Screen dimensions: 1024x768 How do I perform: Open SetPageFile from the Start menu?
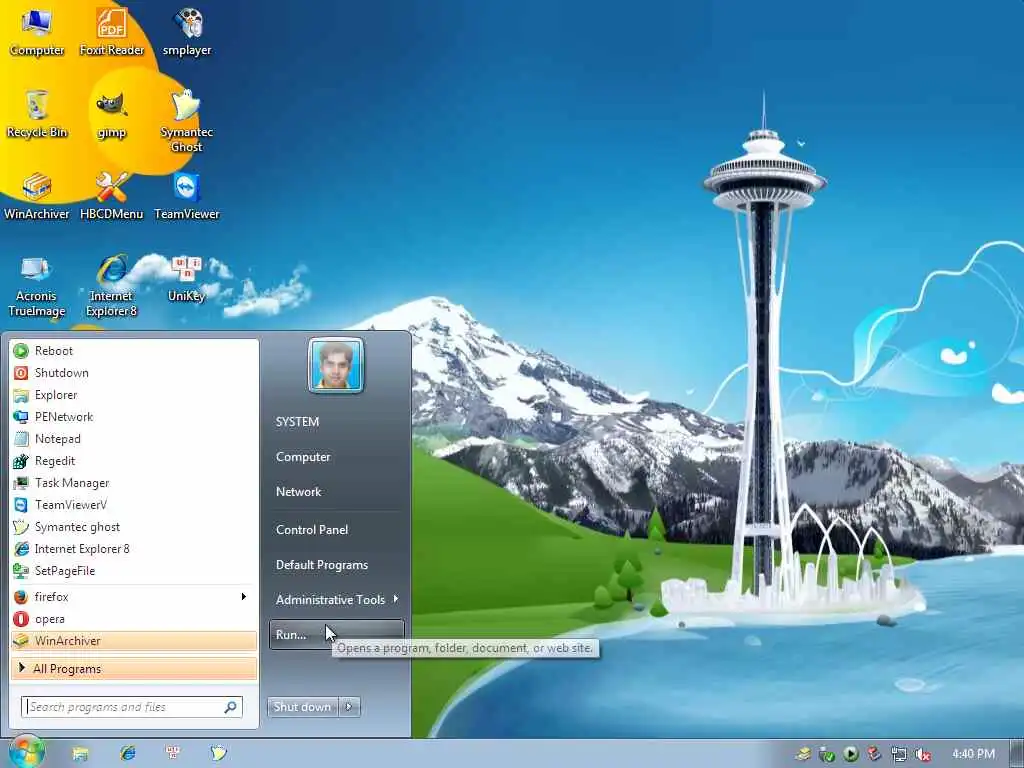[134, 571]
